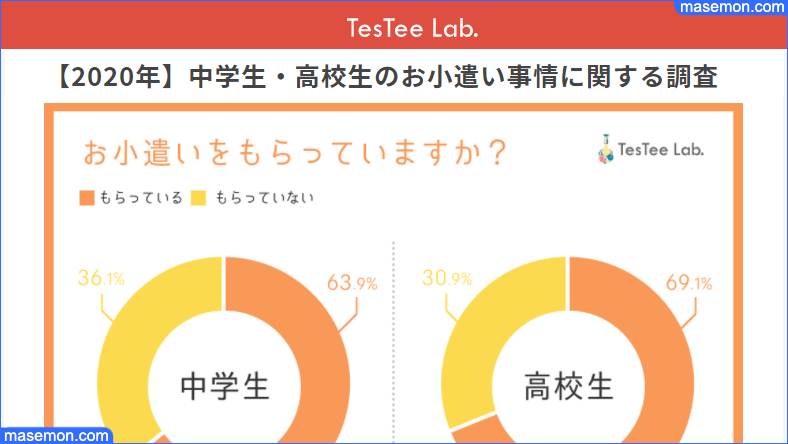Click the survey title heading 中学生・高校生のお小遣い事情
This screenshot has width=788, height=444.
[386, 77]
